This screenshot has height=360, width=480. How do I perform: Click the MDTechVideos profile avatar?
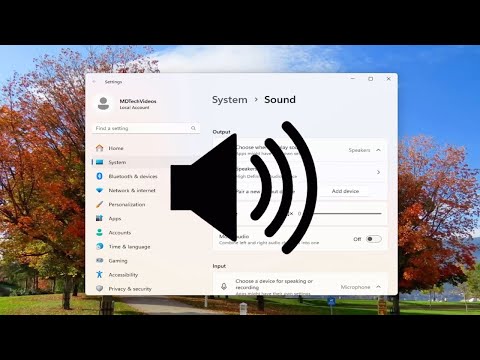(x=103, y=104)
